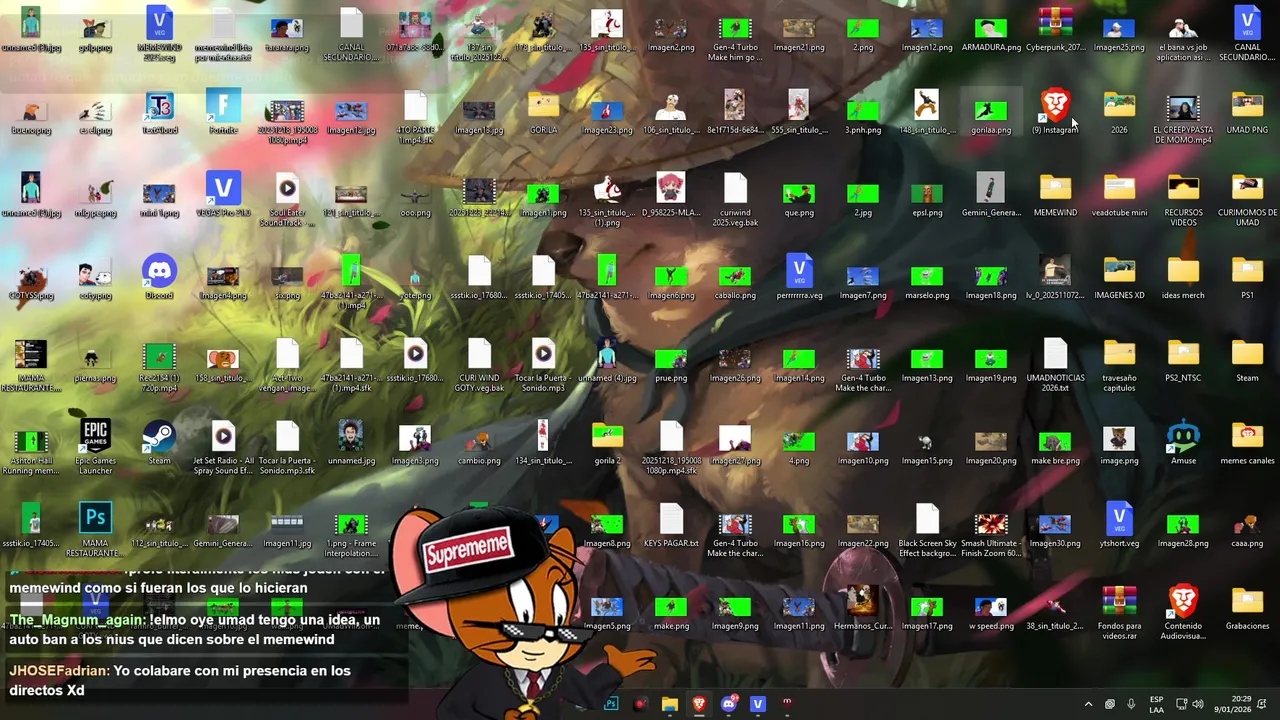Select the travesaño capitulos folder
The height and width of the screenshot is (720, 1280).
[x=1119, y=365]
